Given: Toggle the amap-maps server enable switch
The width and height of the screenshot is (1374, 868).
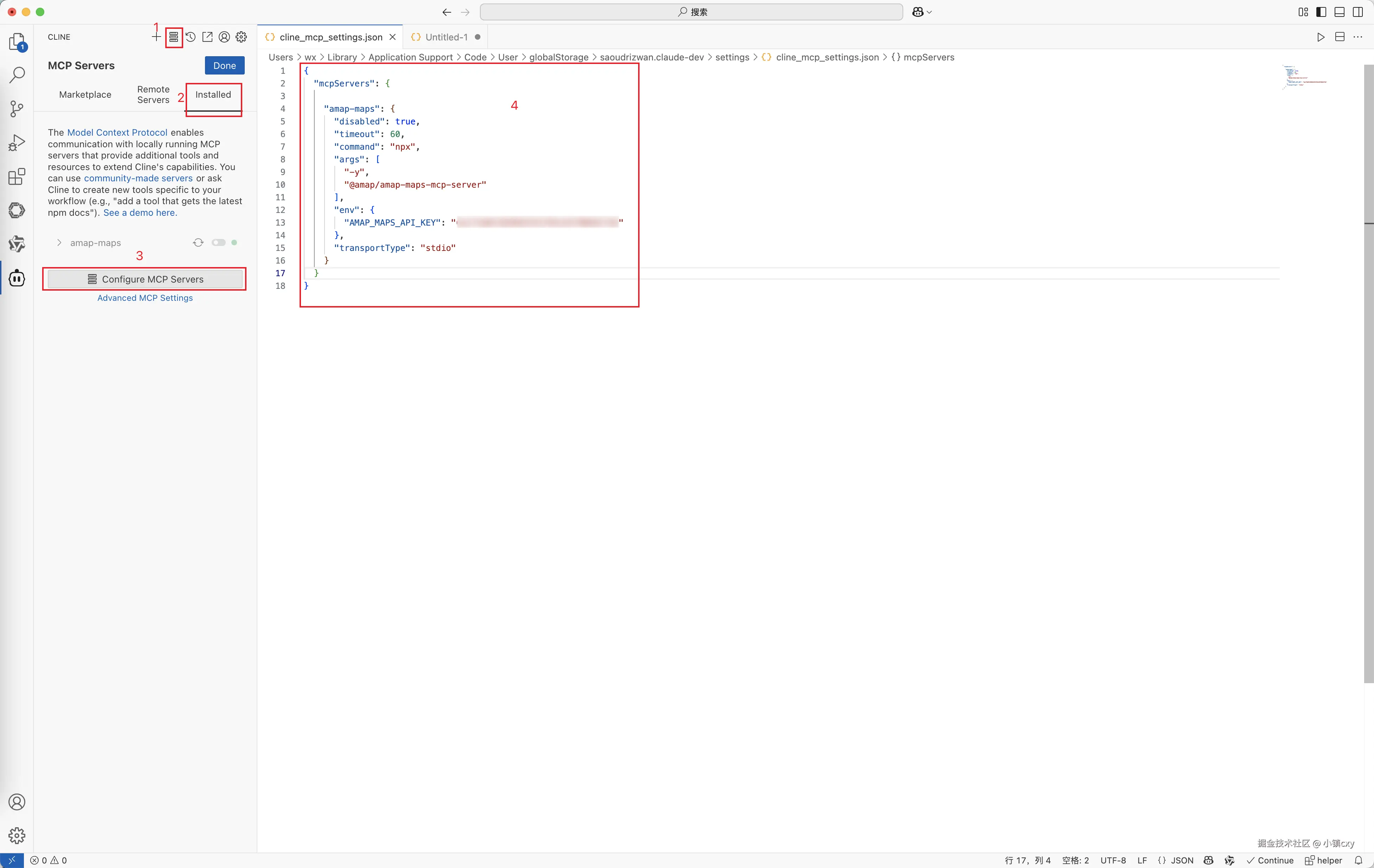Looking at the screenshot, I should 219,243.
